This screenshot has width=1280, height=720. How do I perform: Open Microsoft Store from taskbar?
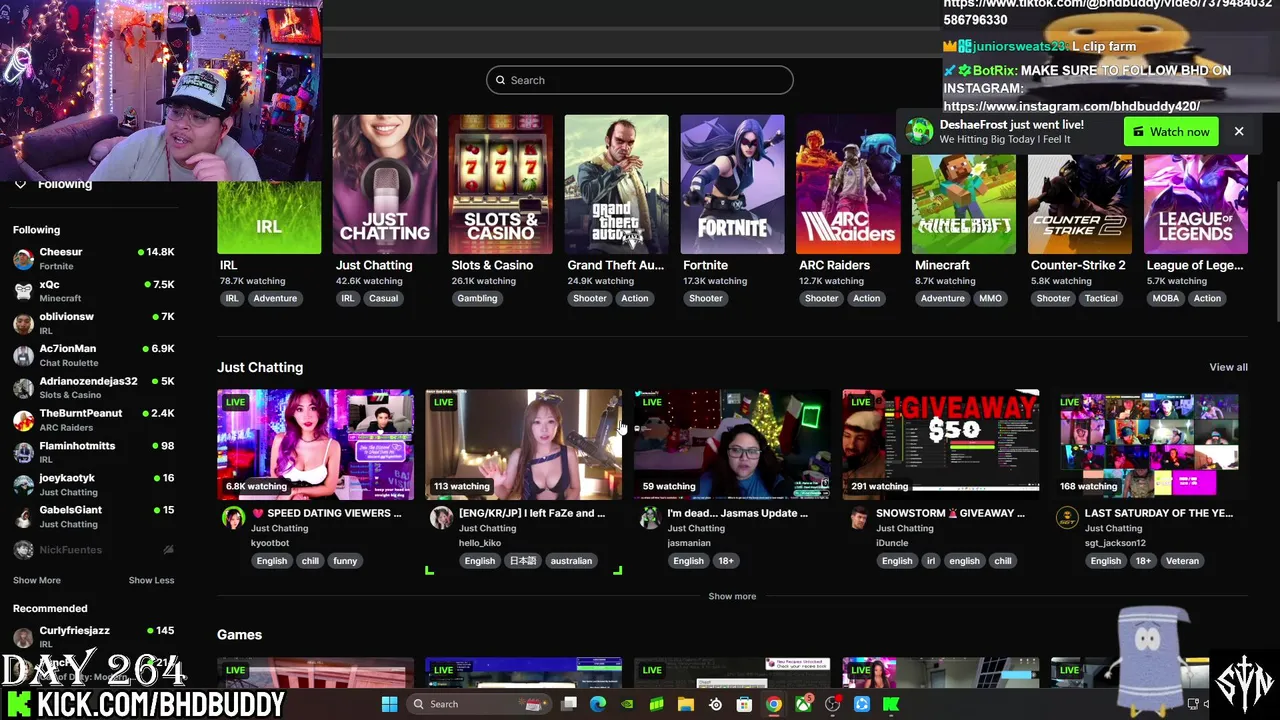pos(744,704)
